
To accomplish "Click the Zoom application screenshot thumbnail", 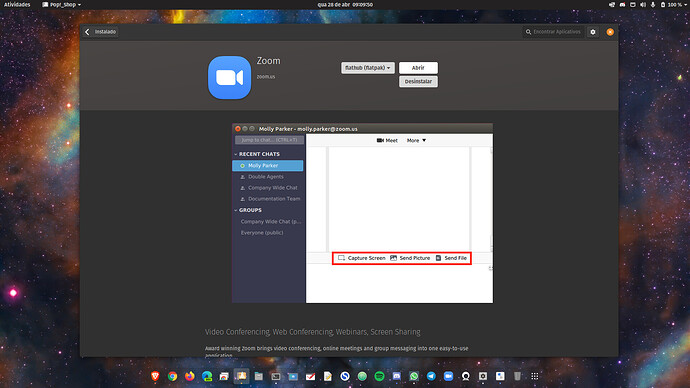I will 363,213.
